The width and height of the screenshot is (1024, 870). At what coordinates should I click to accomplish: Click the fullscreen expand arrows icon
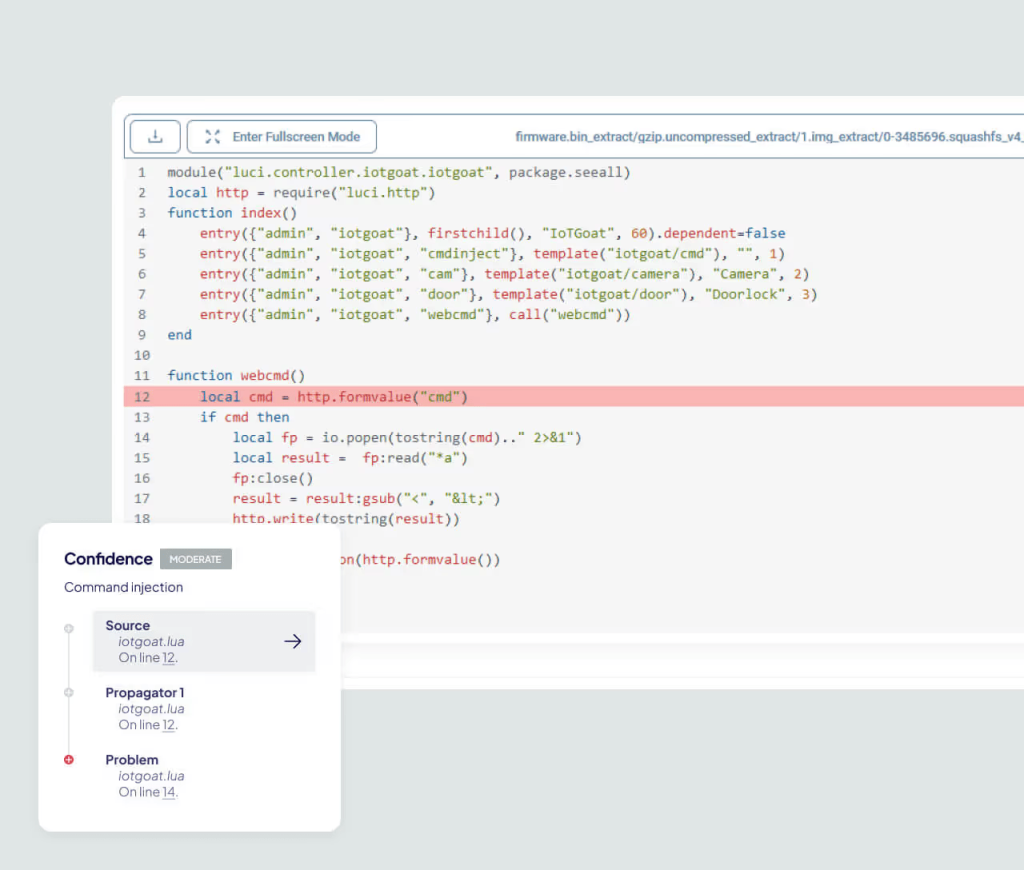coord(212,136)
